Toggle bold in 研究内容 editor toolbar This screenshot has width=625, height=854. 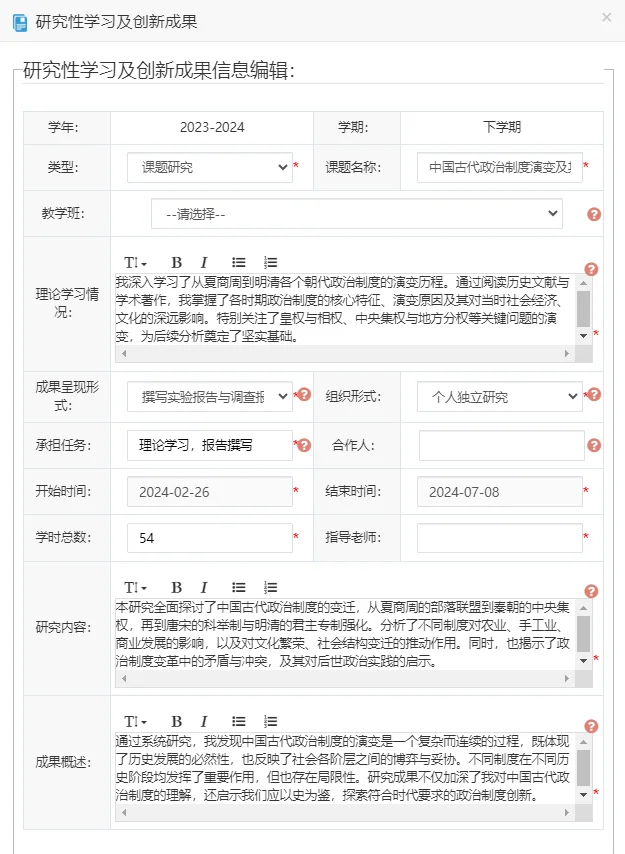pos(176,587)
